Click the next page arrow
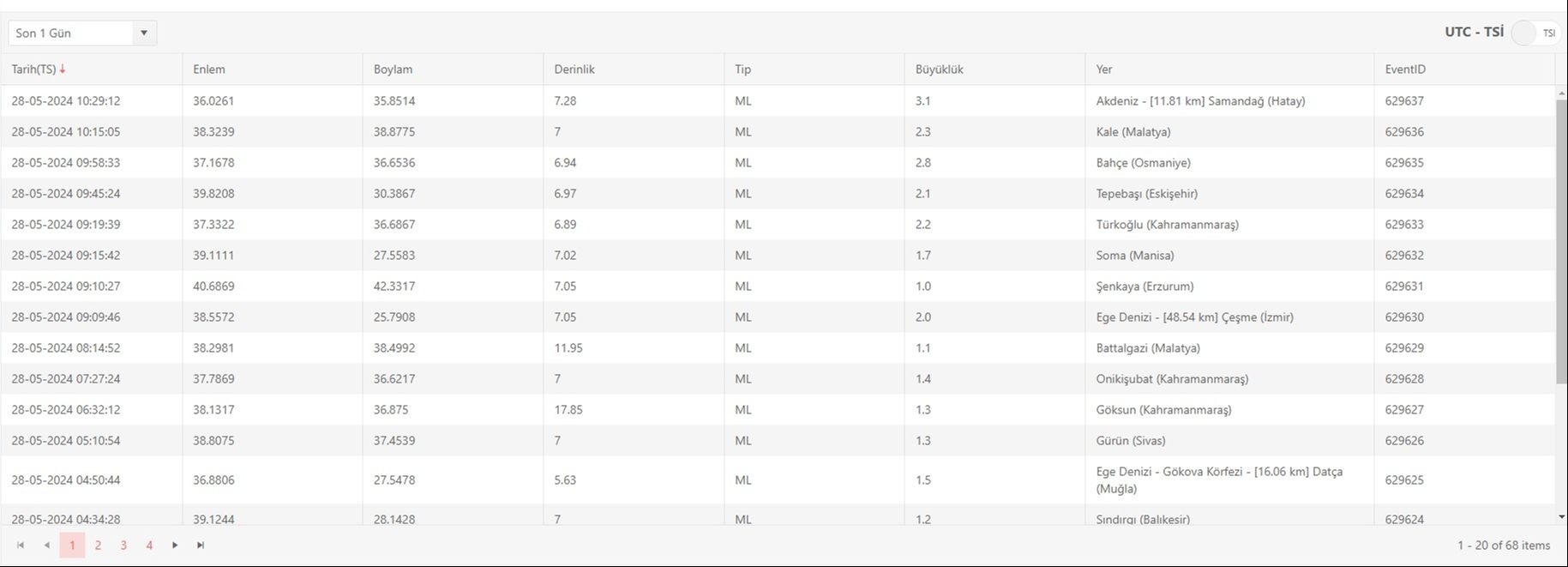This screenshot has height=567, width=1568. coord(175,546)
